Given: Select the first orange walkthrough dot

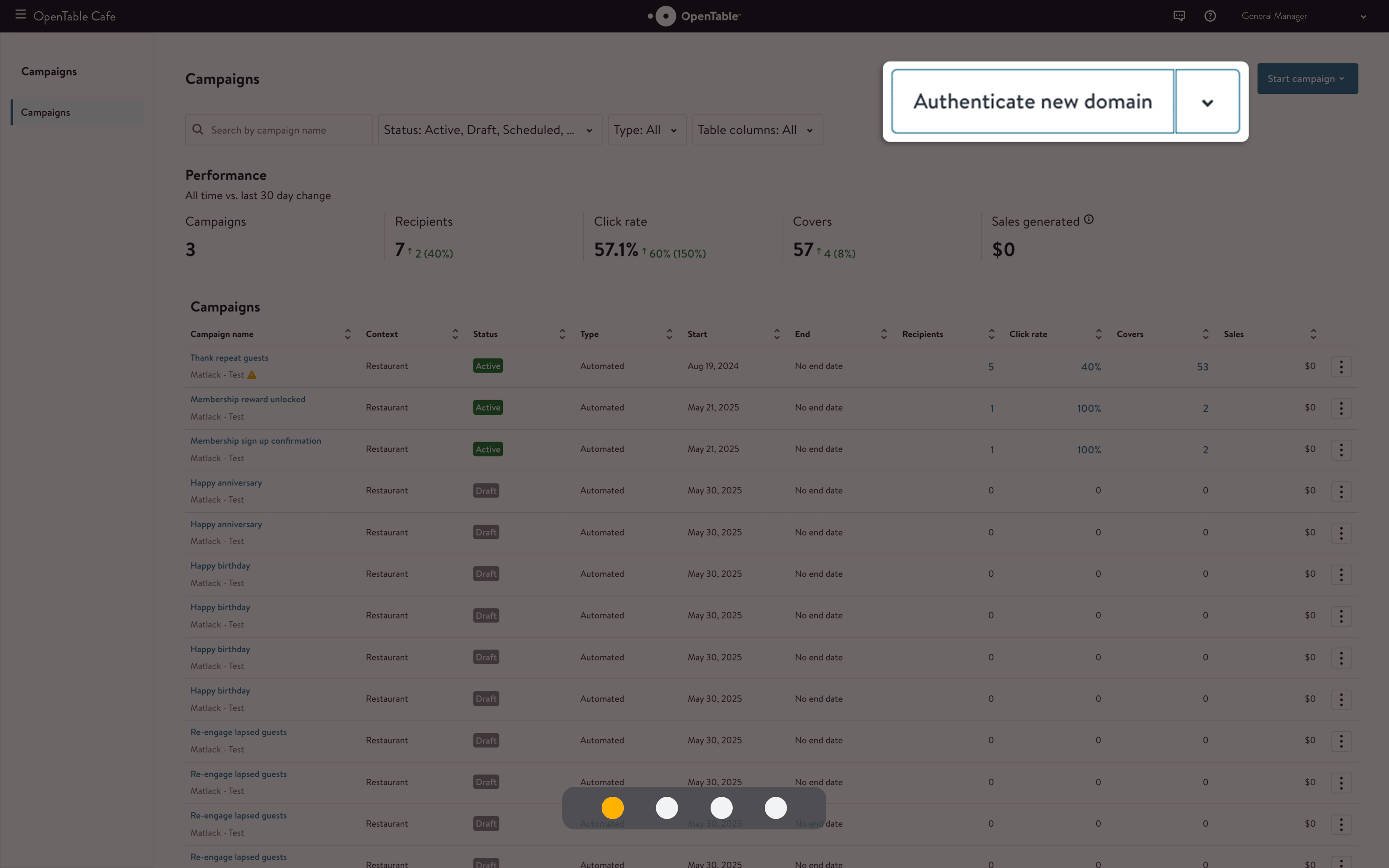Looking at the screenshot, I should click(x=613, y=808).
